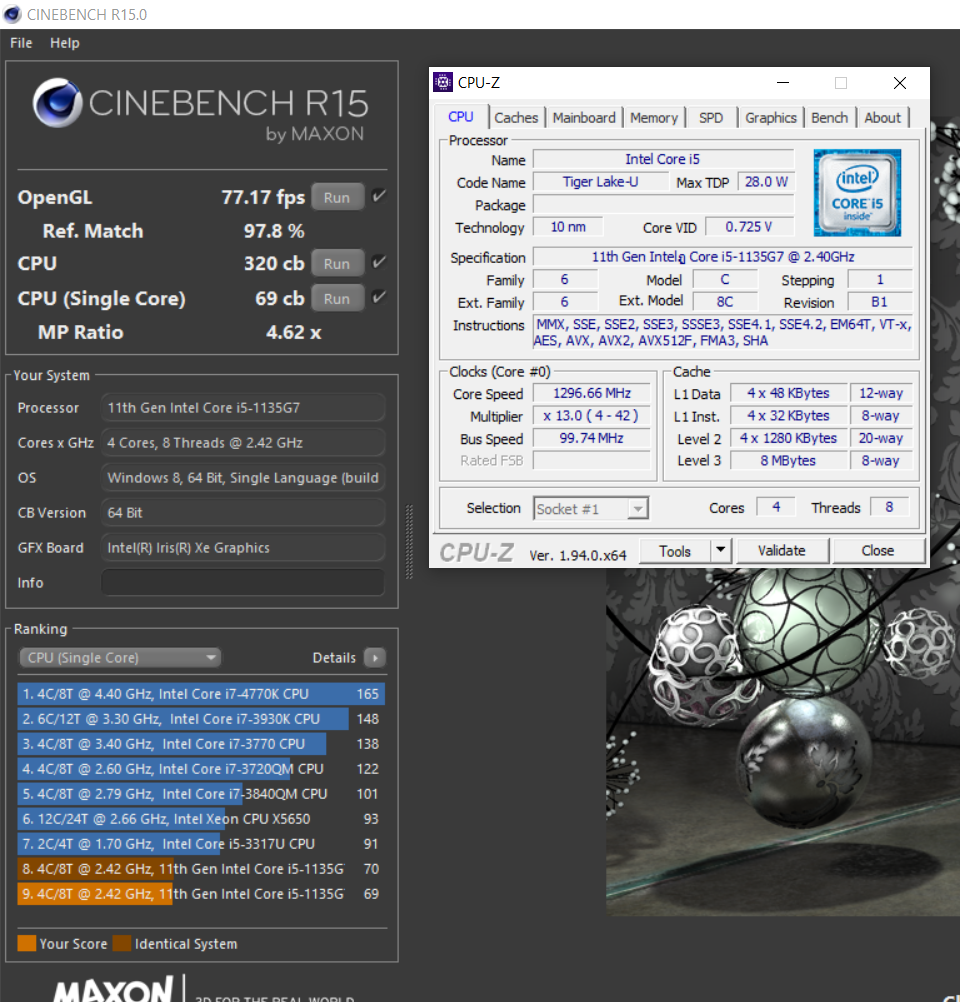The height and width of the screenshot is (1002, 960).
Task: Select ranking row 9 with score 69
Action: coord(201,893)
